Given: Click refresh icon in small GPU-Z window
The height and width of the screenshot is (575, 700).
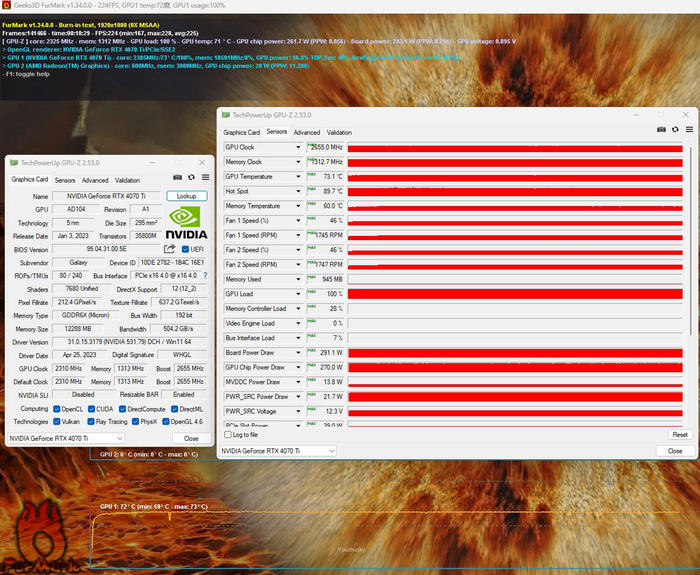Looking at the screenshot, I should tap(192, 177).
